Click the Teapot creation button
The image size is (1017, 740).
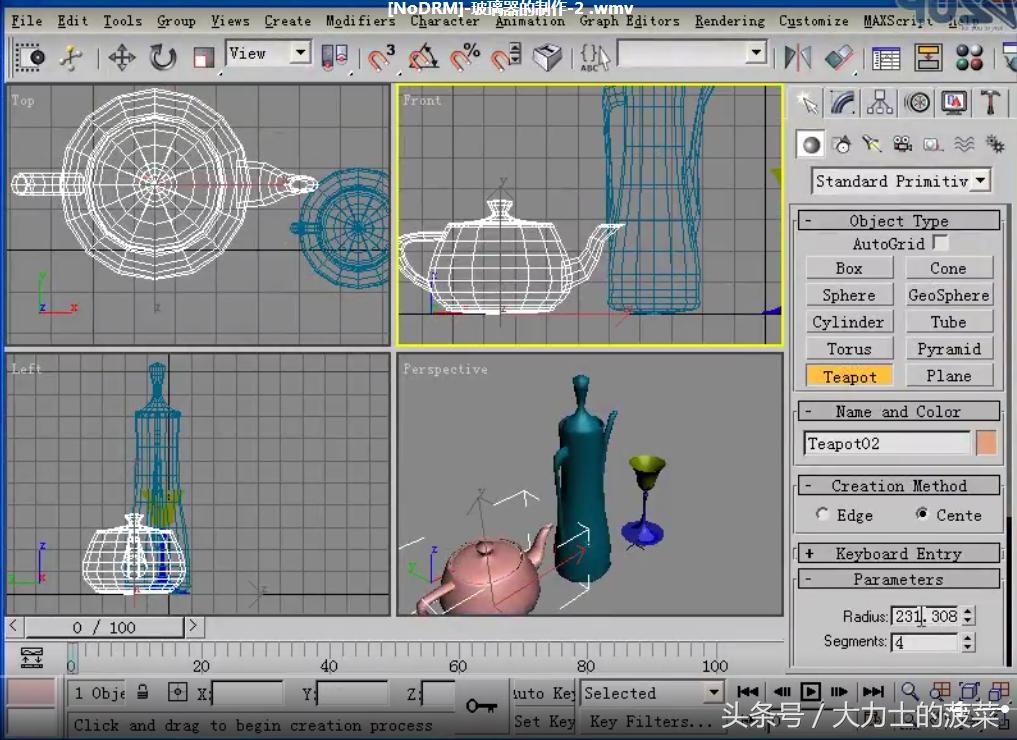pos(848,376)
